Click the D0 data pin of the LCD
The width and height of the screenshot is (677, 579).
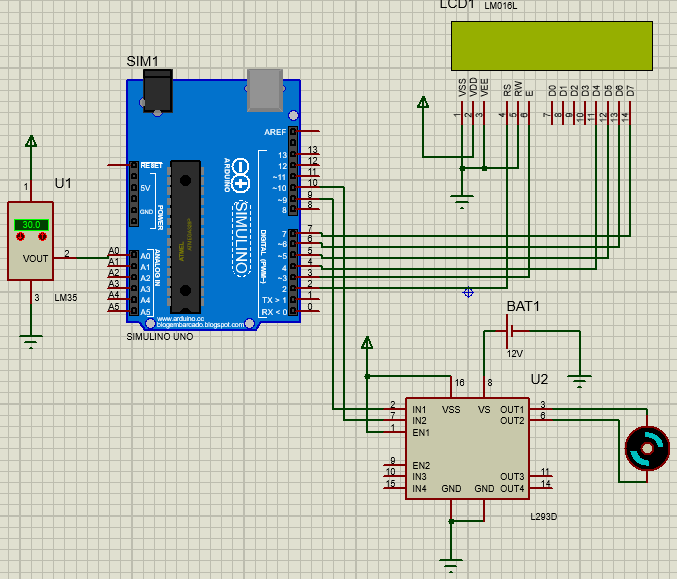[552, 114]
